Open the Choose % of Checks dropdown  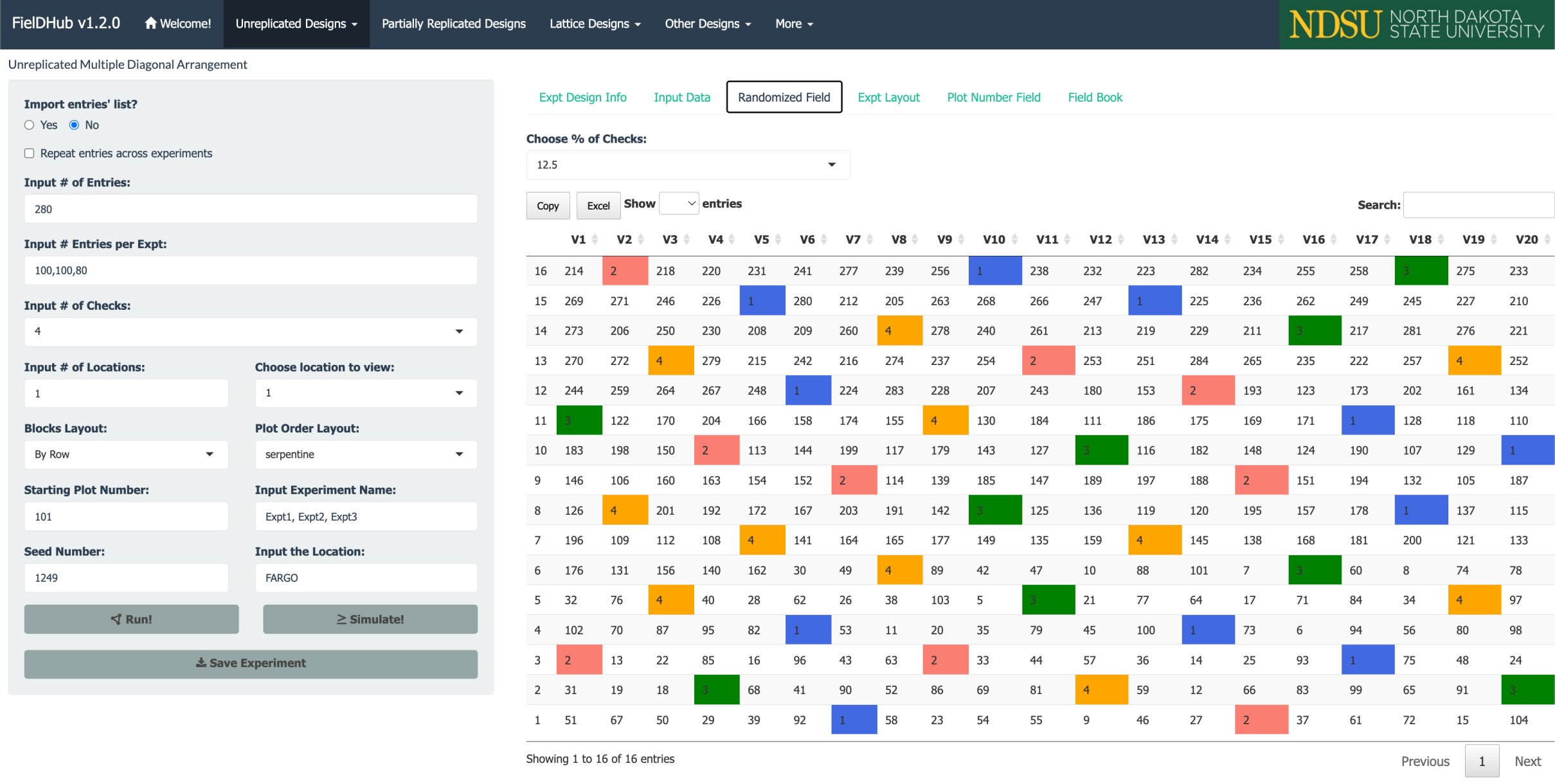point(687,165)
